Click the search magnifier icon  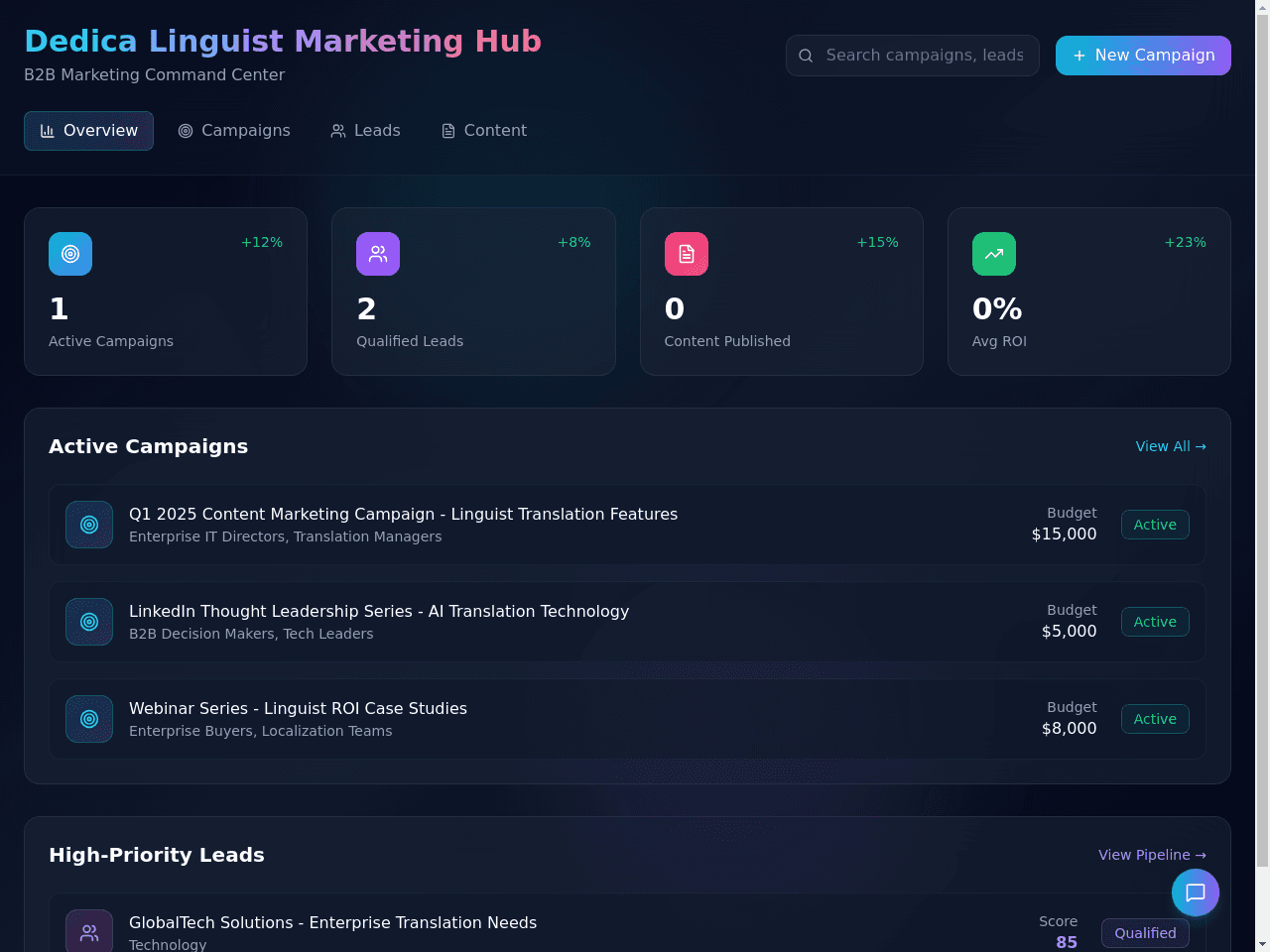tap(806, 56)
